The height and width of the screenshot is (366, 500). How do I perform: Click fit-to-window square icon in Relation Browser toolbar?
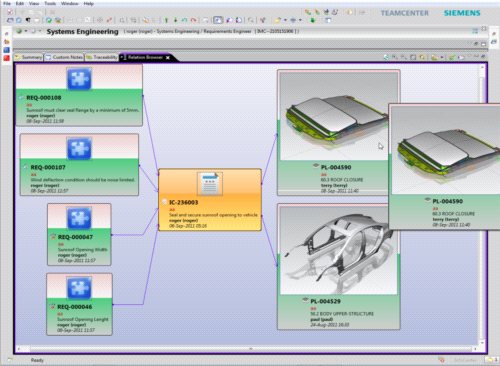click(413, 57)
